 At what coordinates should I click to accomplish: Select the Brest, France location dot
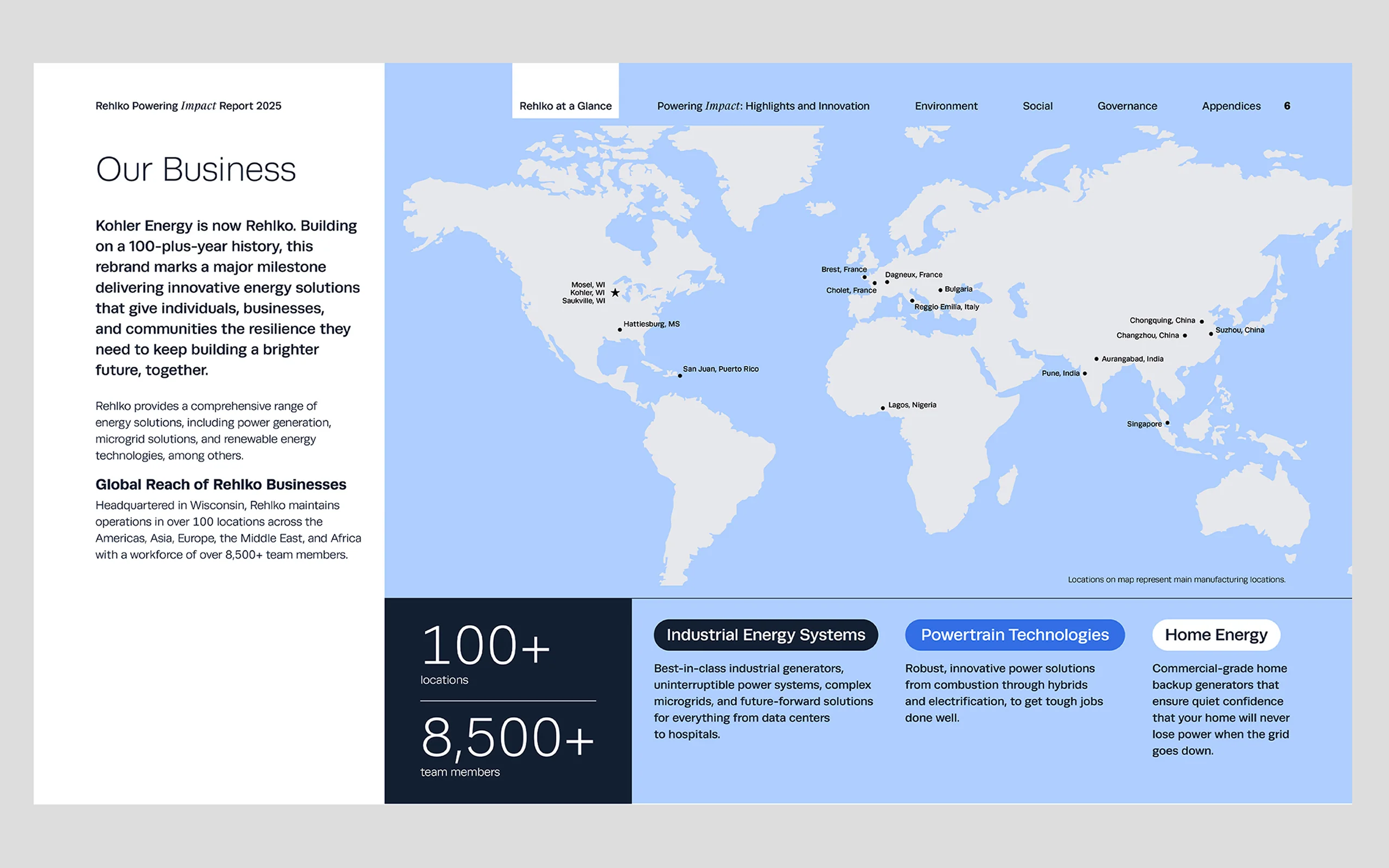(x=864, y=277)
